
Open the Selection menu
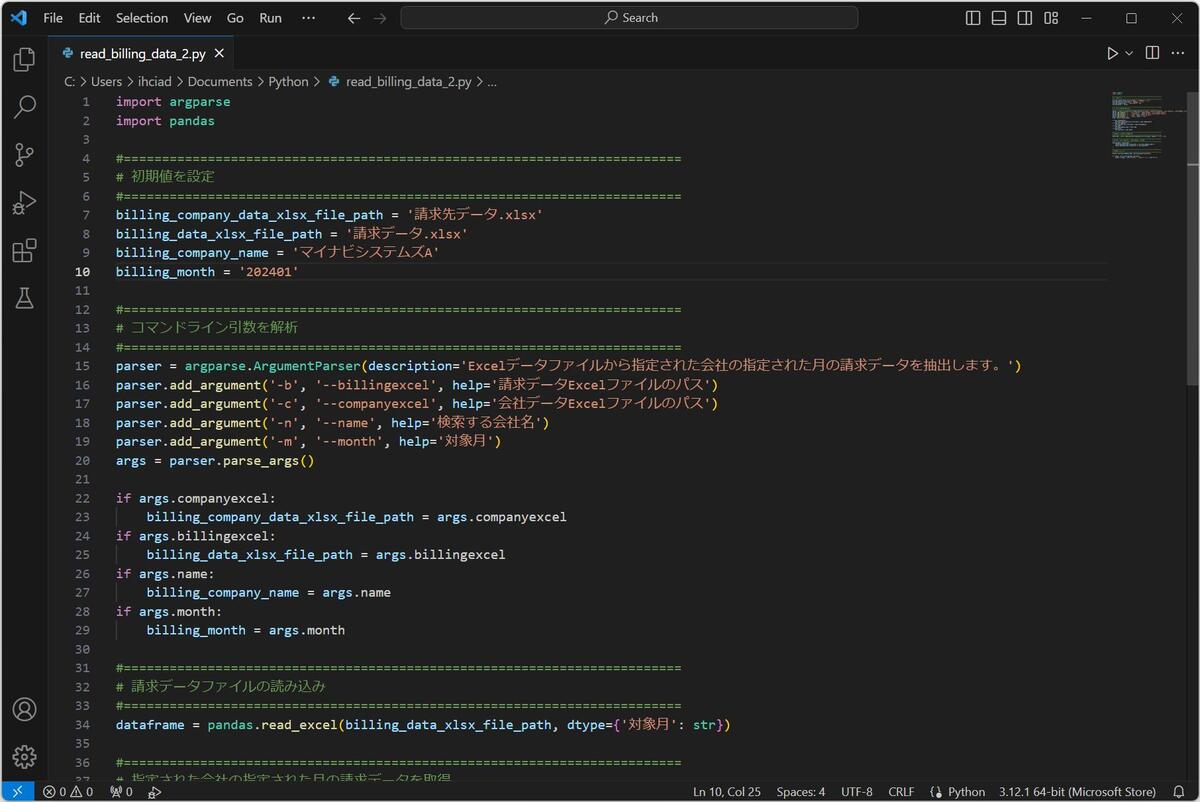tap(142, 18)
